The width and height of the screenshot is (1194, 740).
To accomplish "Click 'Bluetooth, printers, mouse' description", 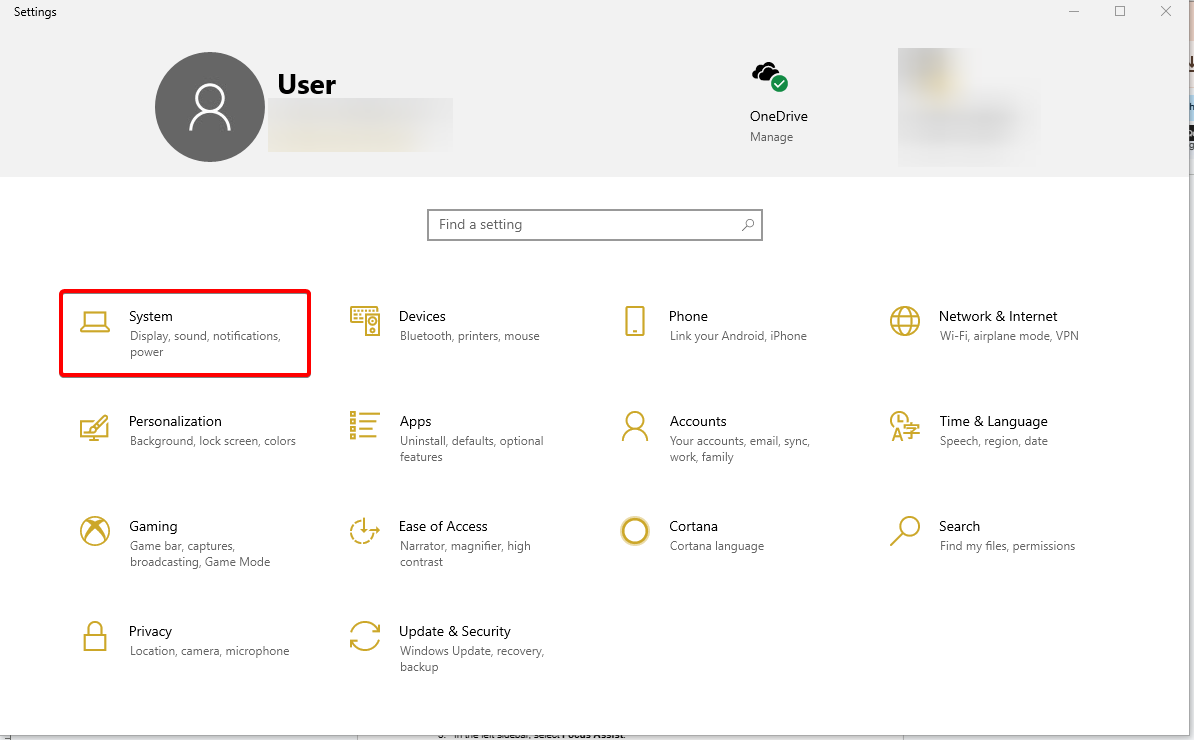I will (469, 336).
